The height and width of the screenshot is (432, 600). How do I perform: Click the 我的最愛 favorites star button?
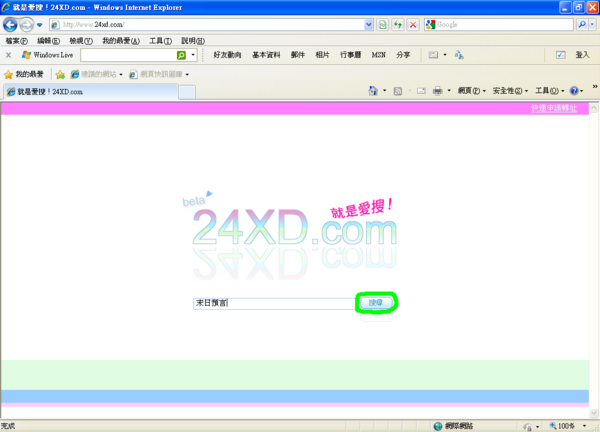tap(24, 74)
